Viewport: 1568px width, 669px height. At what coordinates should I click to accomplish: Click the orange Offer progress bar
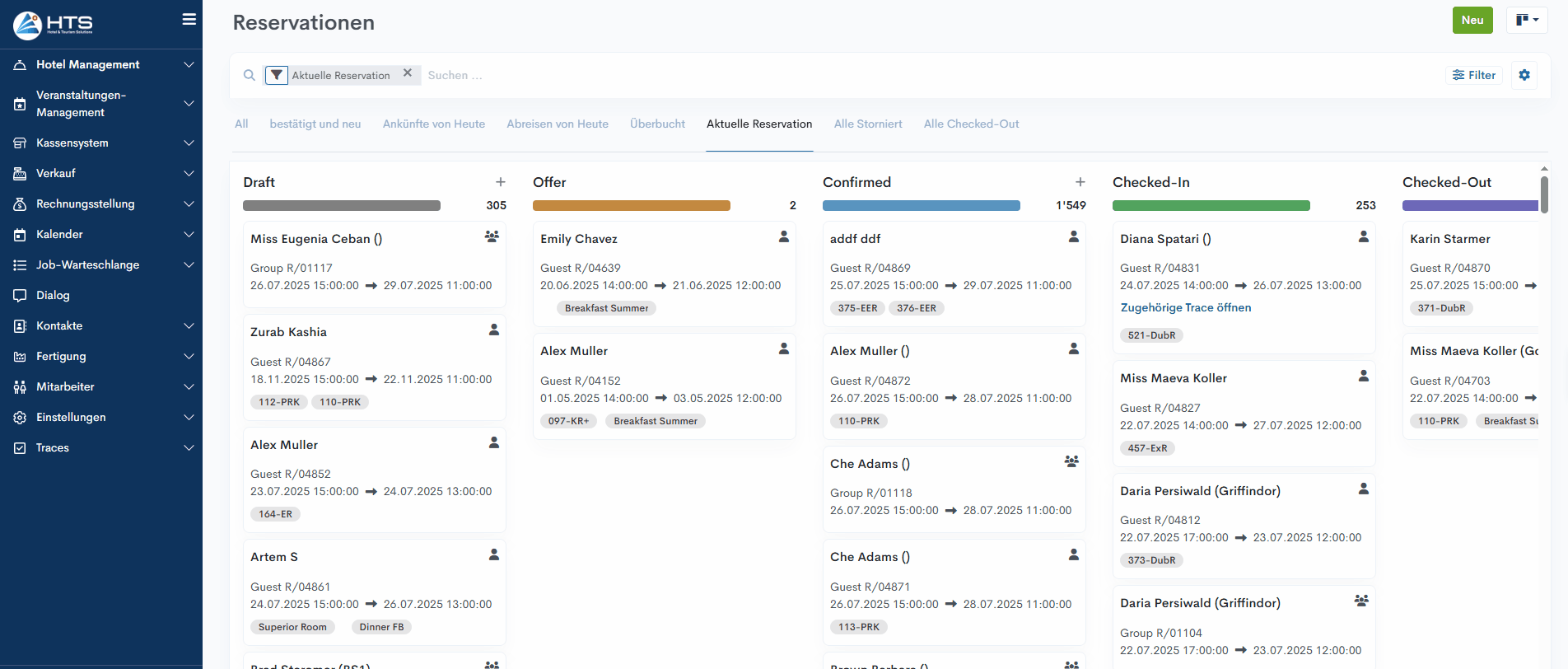coord(631,206)
